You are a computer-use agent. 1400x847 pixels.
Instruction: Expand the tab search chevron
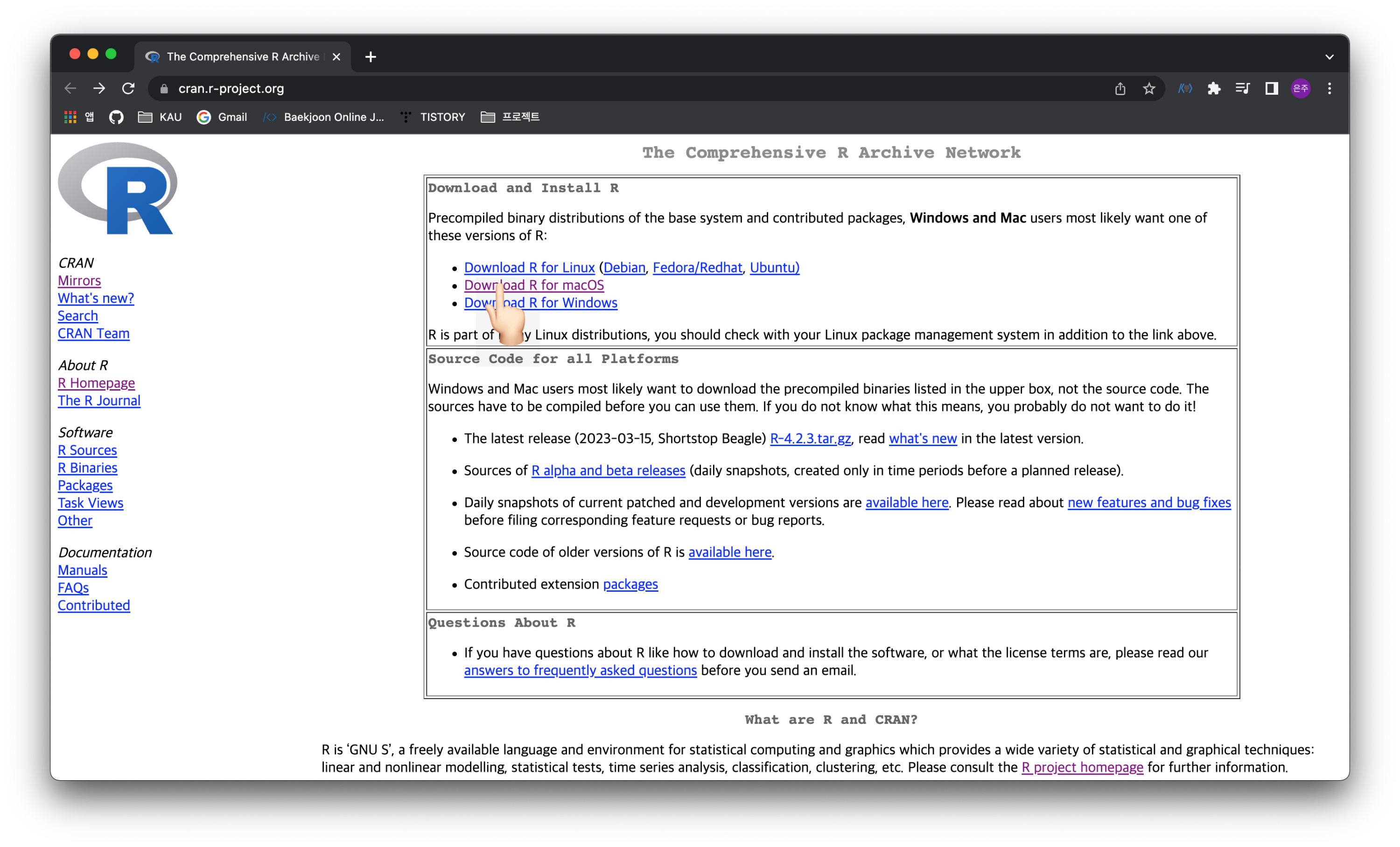coord(1330,57)
